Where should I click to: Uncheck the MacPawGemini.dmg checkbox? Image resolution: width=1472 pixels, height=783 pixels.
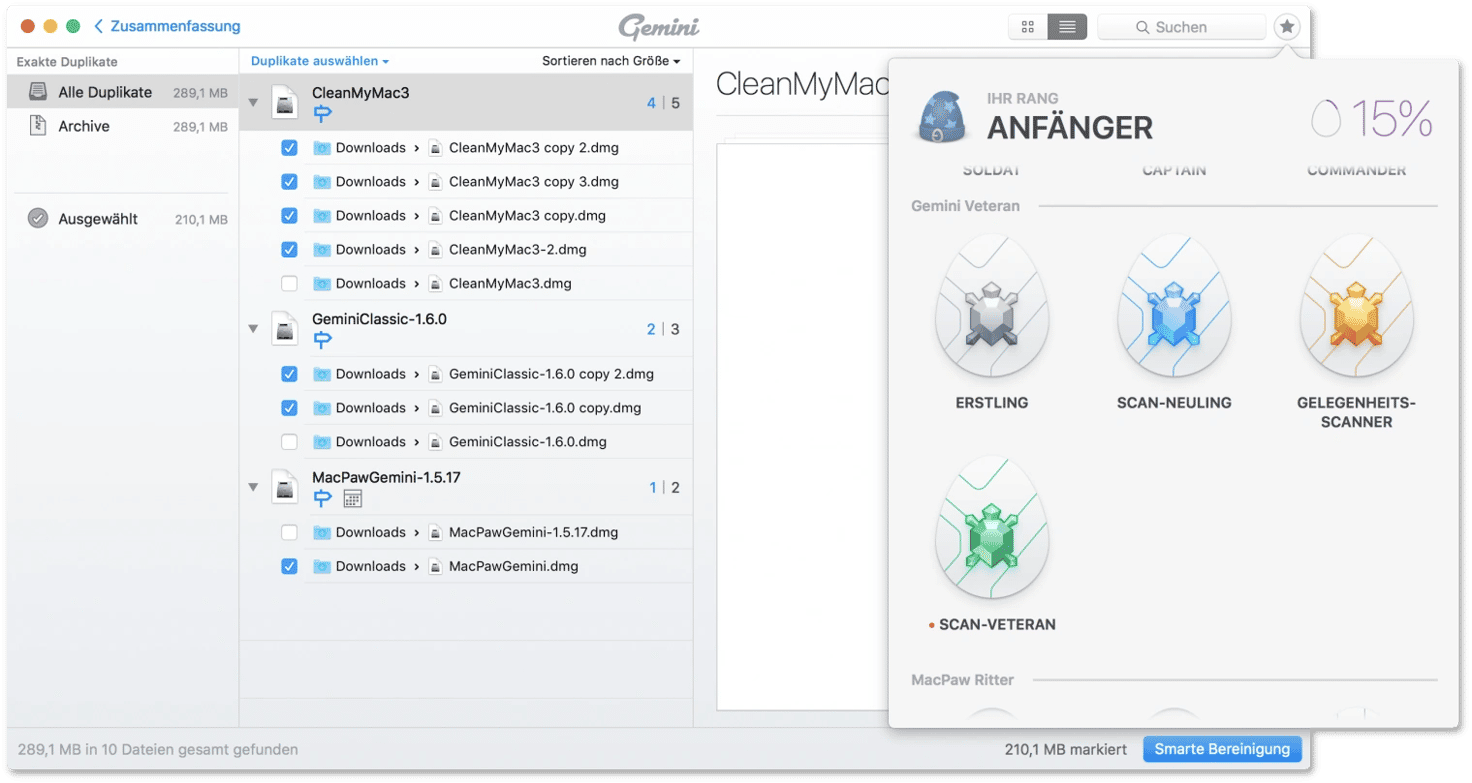289,566
